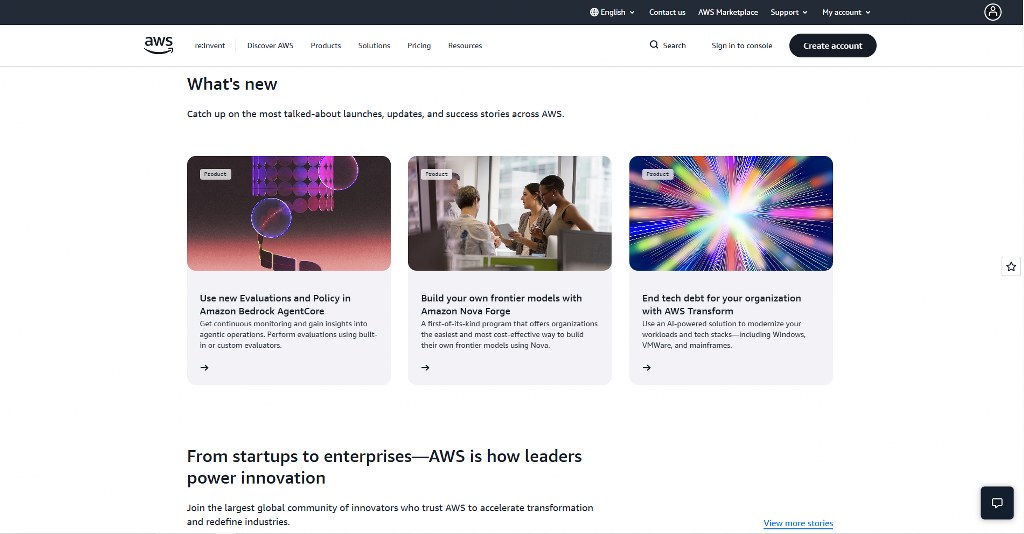Open Amazon Nova Forge card title

pyautogui.click(x=502, y=304)
